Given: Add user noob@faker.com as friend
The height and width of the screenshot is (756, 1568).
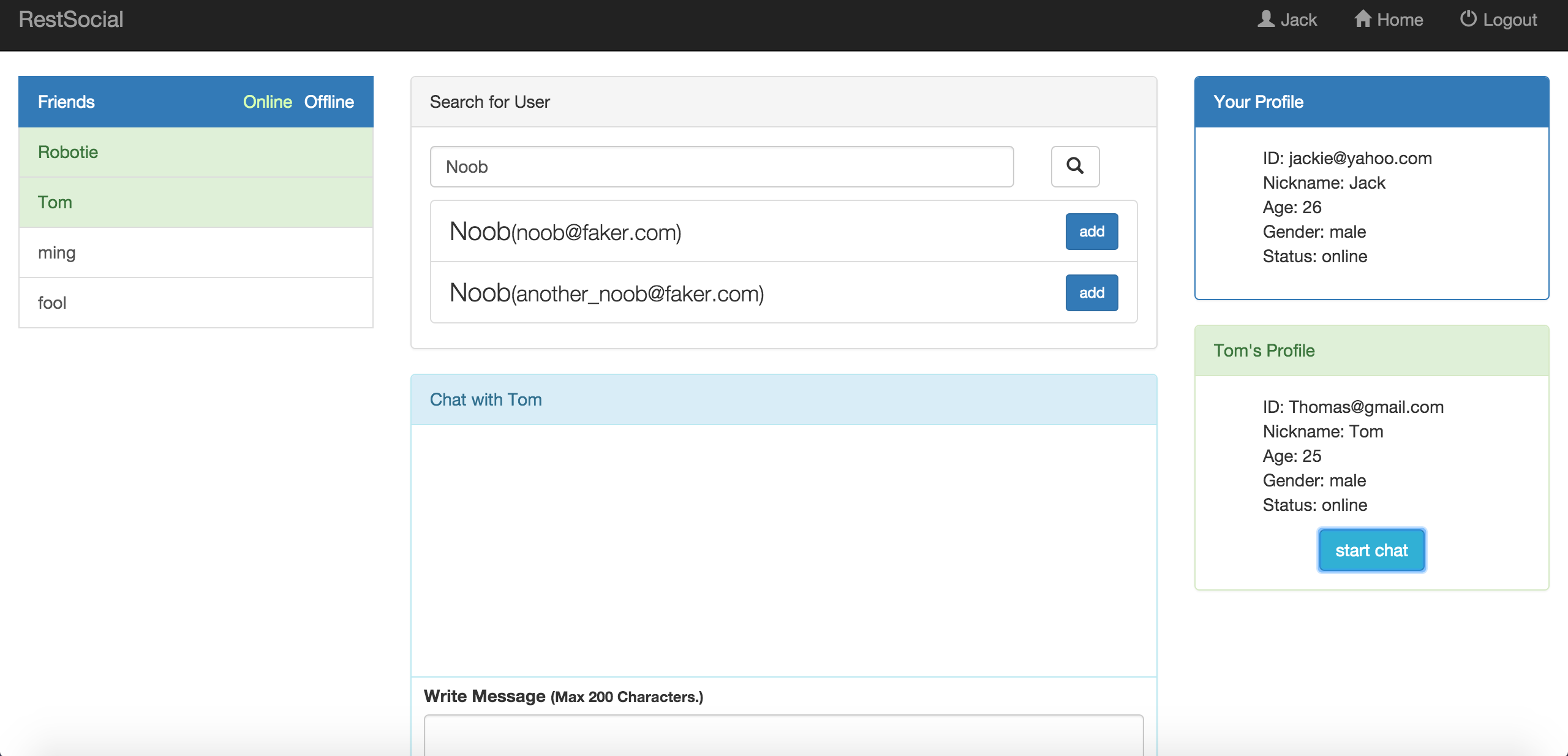Looking at the screenshot, I should tap(1091, 232).
